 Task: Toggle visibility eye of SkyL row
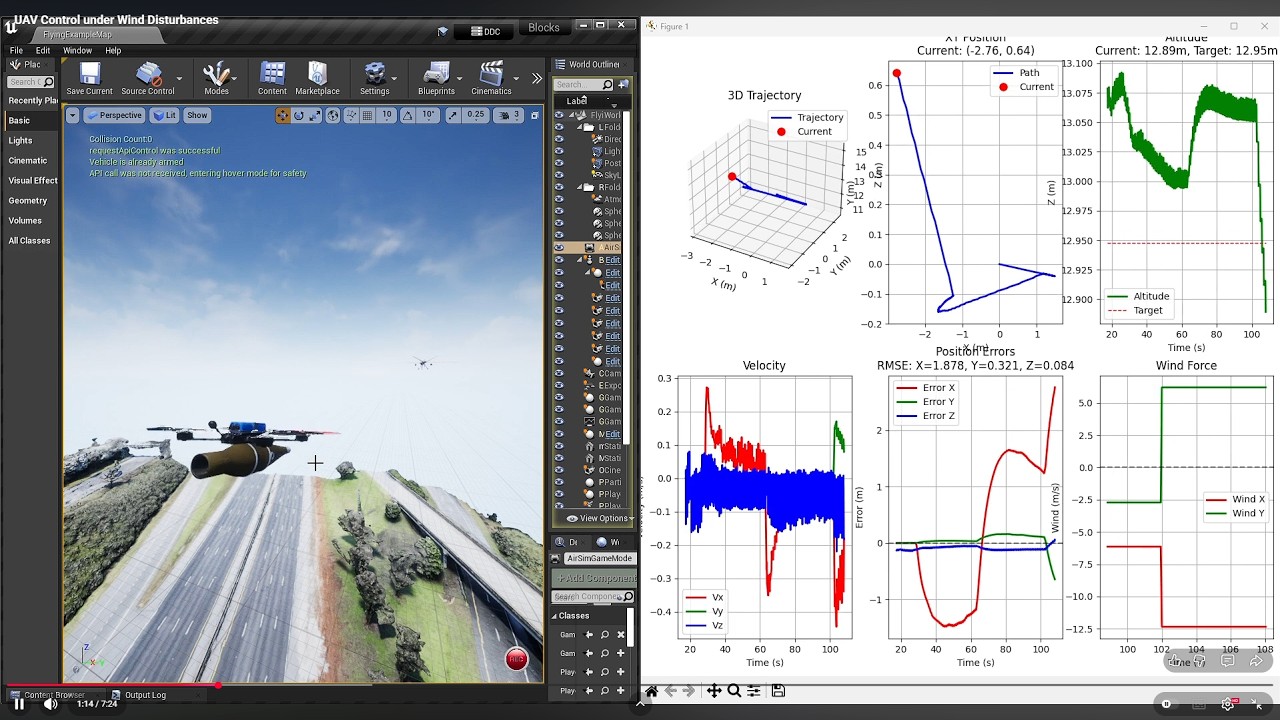pos(559,175)
